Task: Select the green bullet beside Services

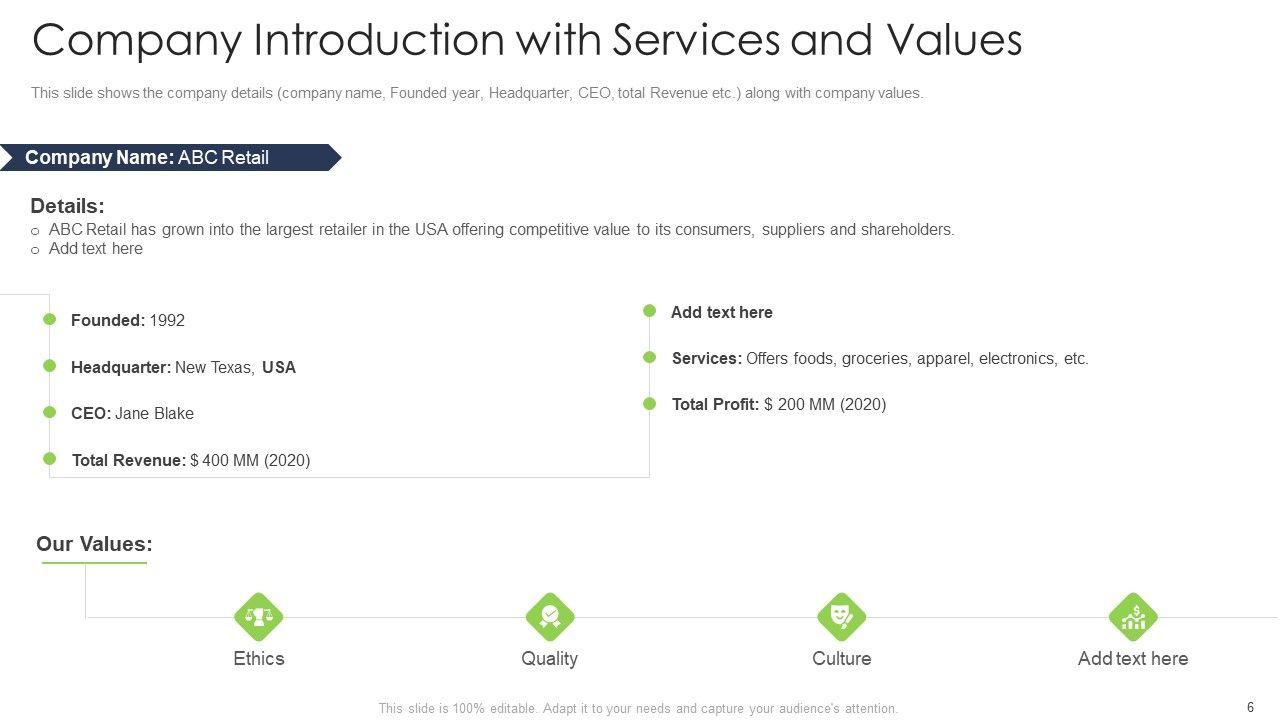Action: 649,357
